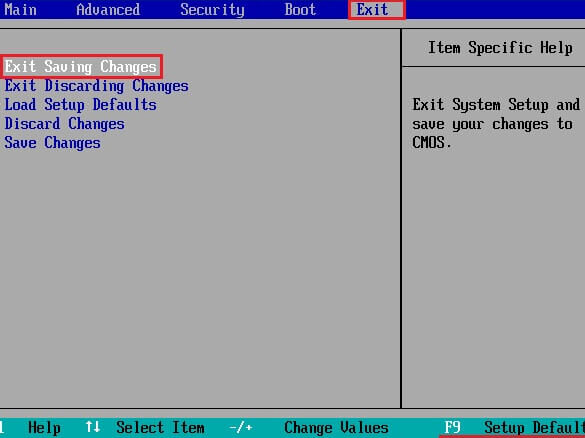Viewport: 585px width, 438px height.
Task: Click Help label in bottom bar
Action: point(44,428)
